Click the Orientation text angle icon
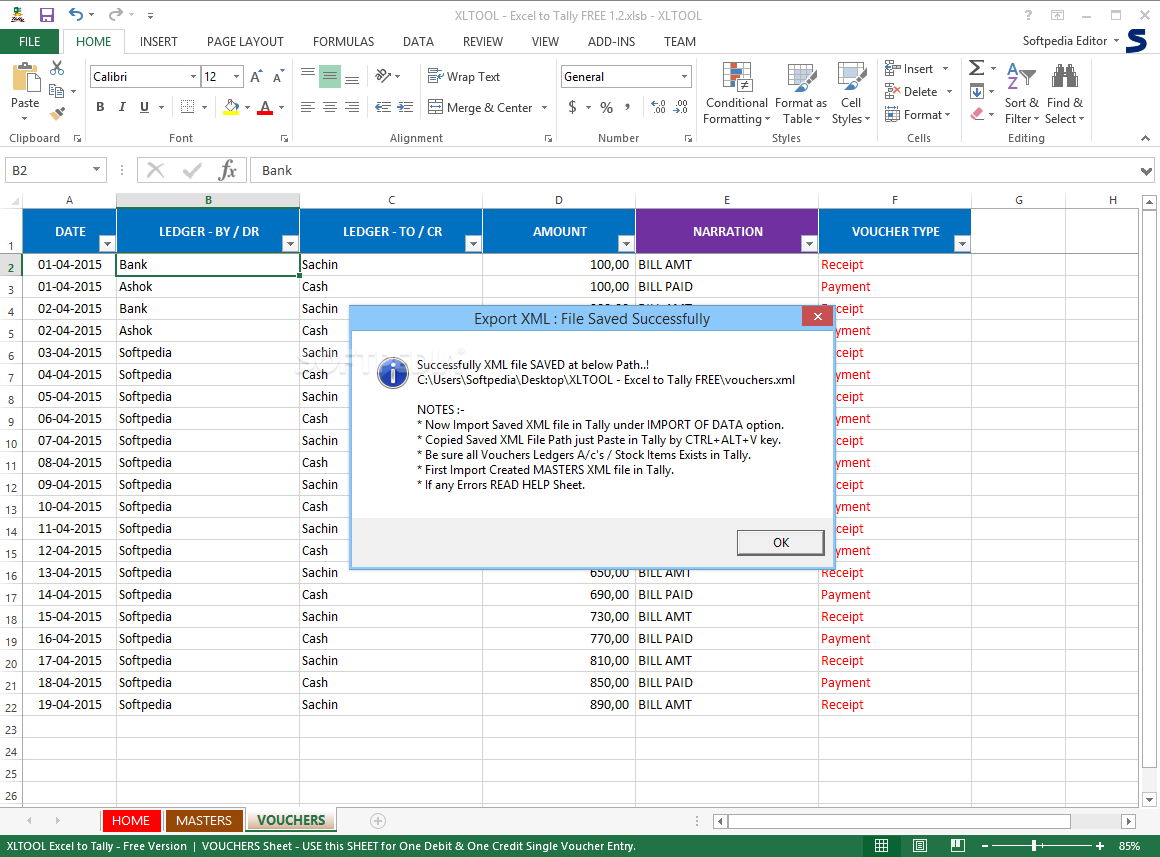Screen dimensions: 1160x857 (x=382, y=75)
